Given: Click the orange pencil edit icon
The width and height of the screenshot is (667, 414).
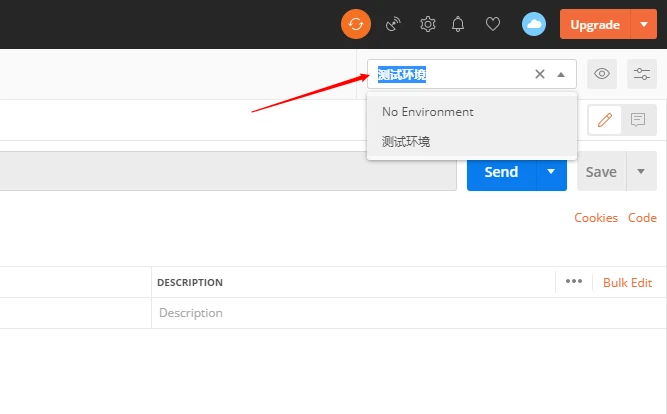Looking at the screenshot, I should (604, 120).
